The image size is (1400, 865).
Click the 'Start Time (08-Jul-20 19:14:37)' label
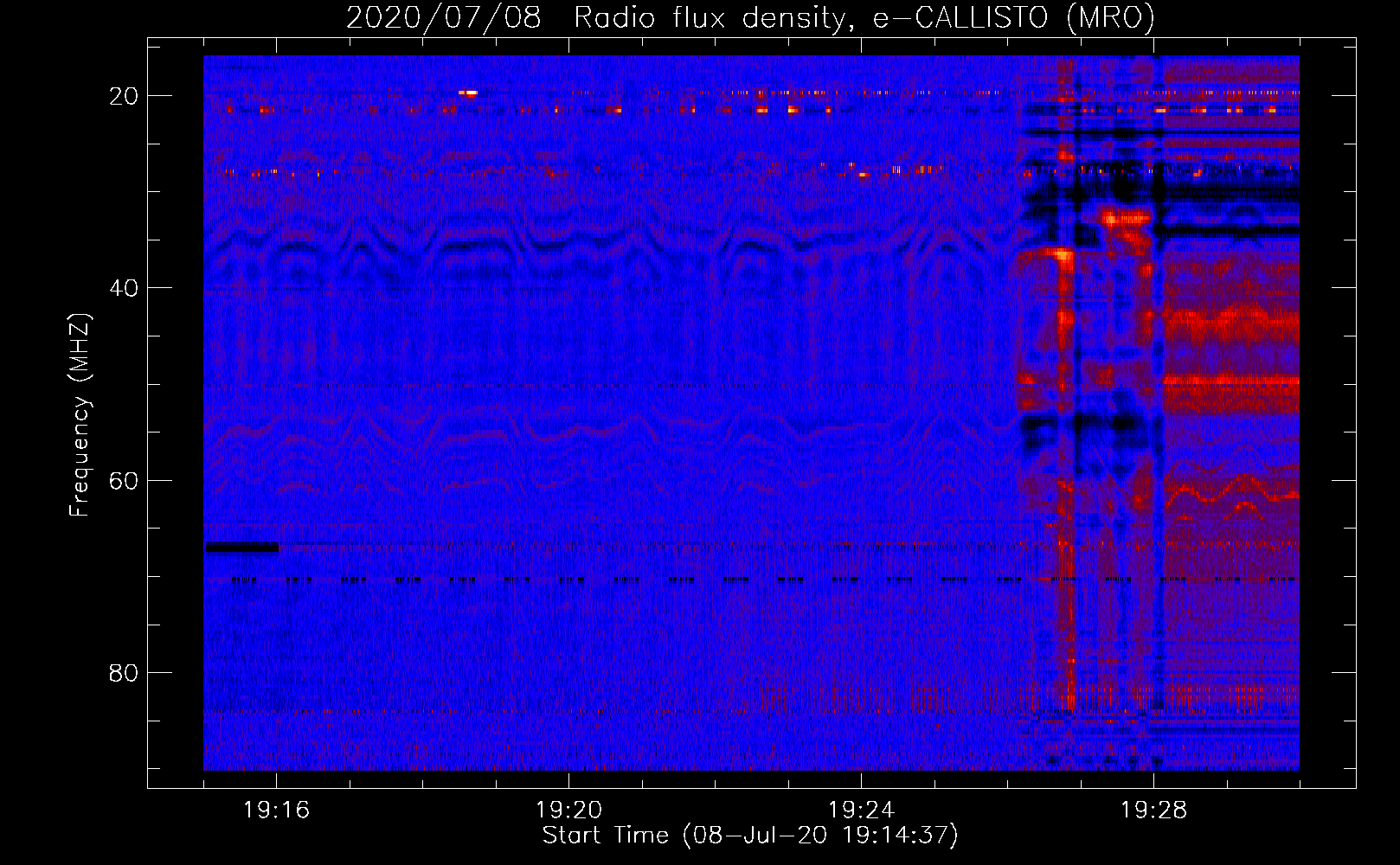coord(750,836)
